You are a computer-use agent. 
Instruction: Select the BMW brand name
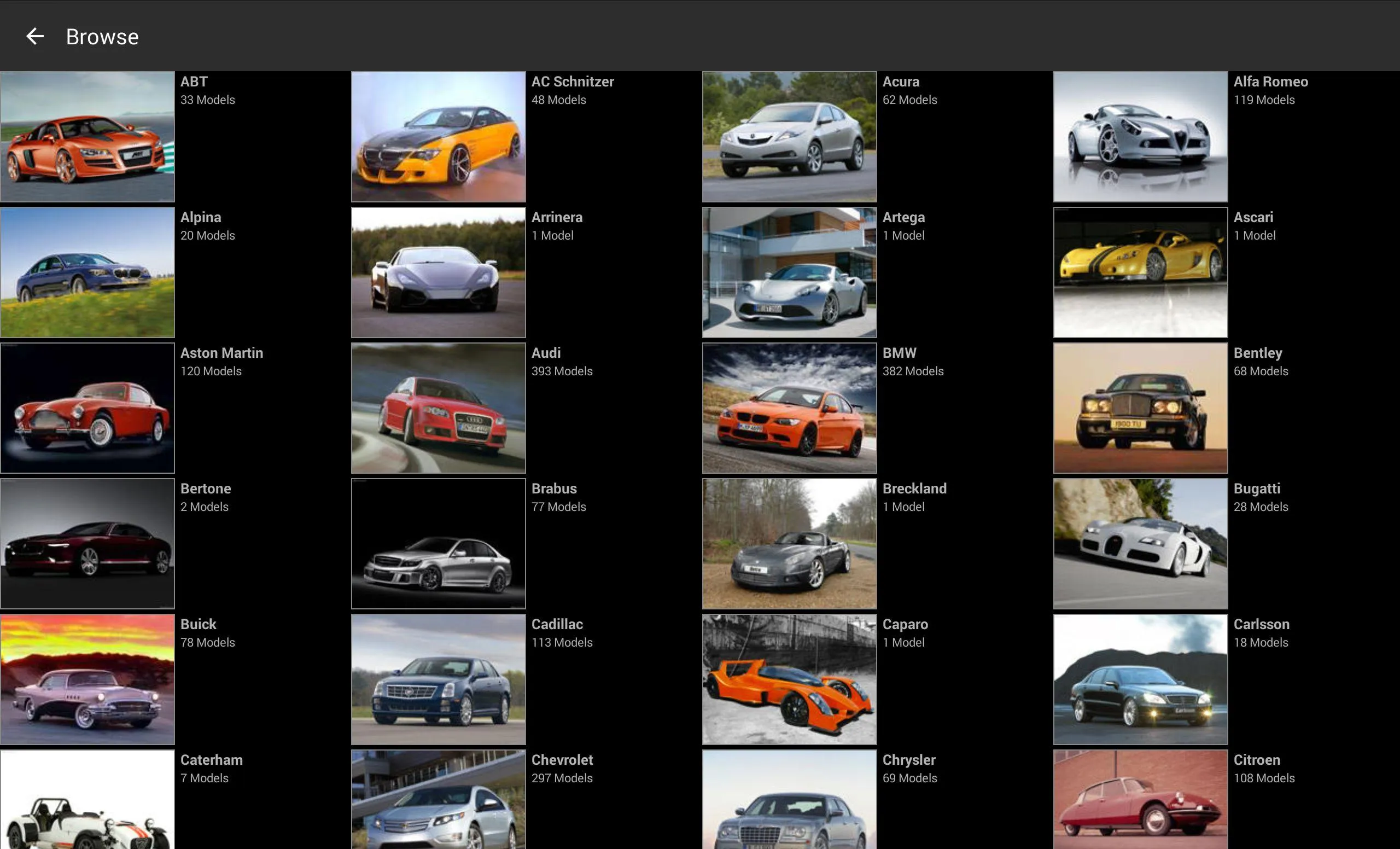pyautogui.click(x=900, y=353)
